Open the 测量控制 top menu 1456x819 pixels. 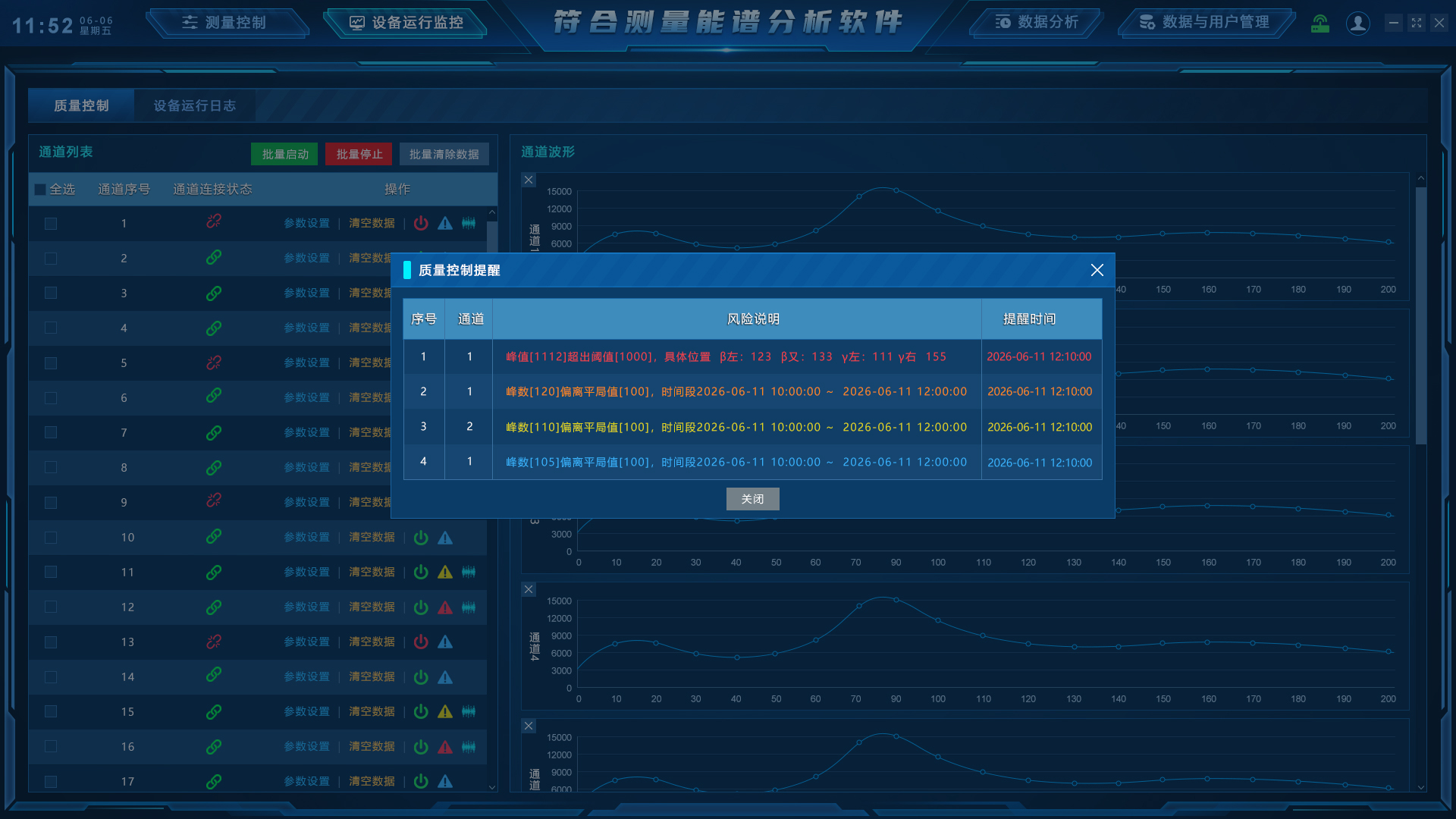click(x=224, y=23)
